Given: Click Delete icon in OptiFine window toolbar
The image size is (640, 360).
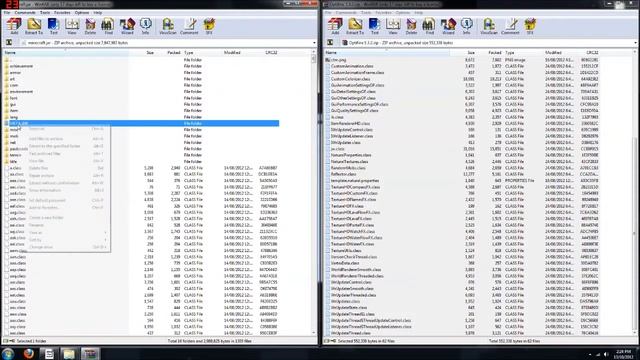Looking at the screenshot, I should [x=411, y=26].
